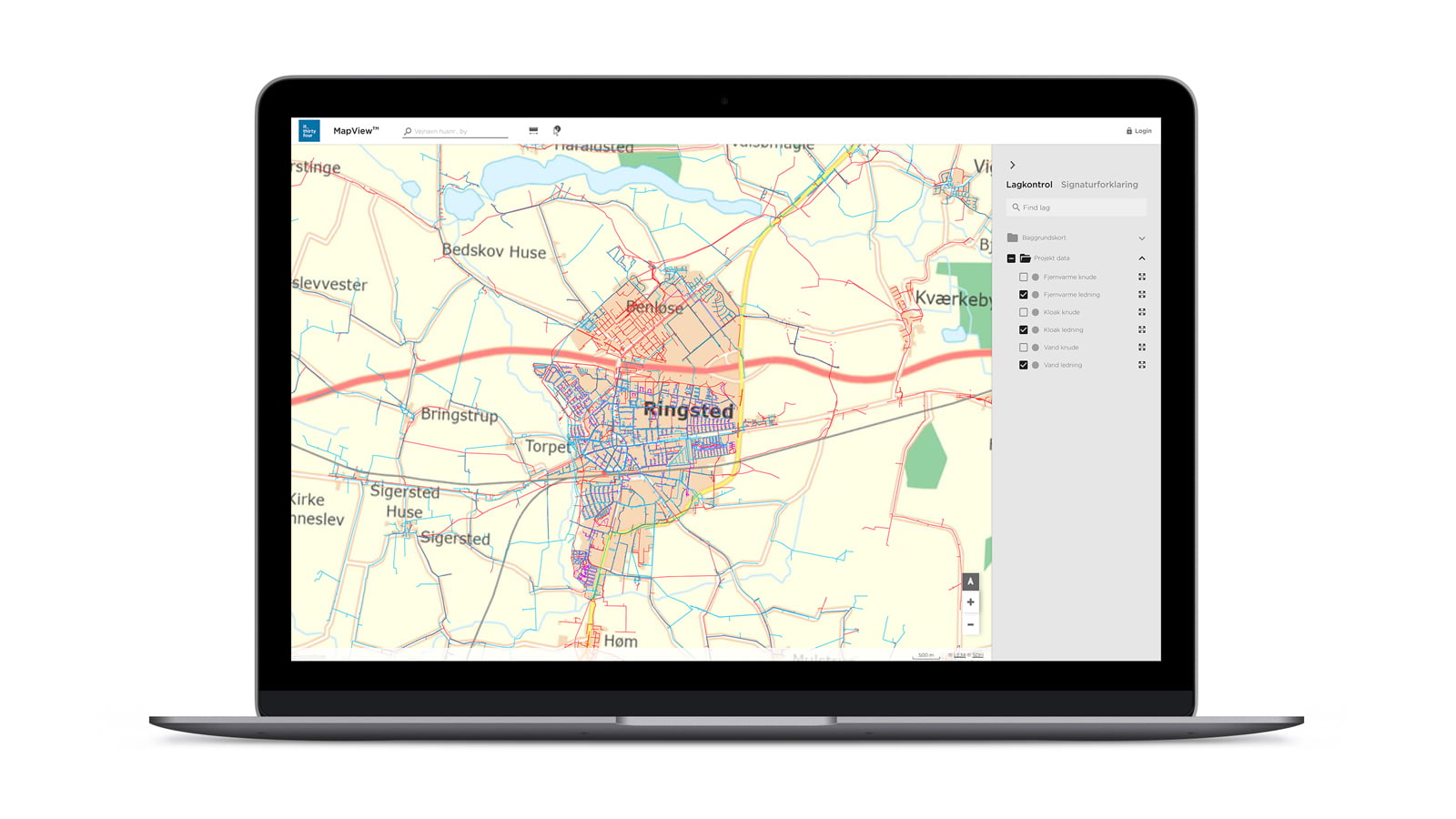Enable the Fjernvarme knude layer checkbox
Screen dimensions: 1456x819
[1024, 278]
